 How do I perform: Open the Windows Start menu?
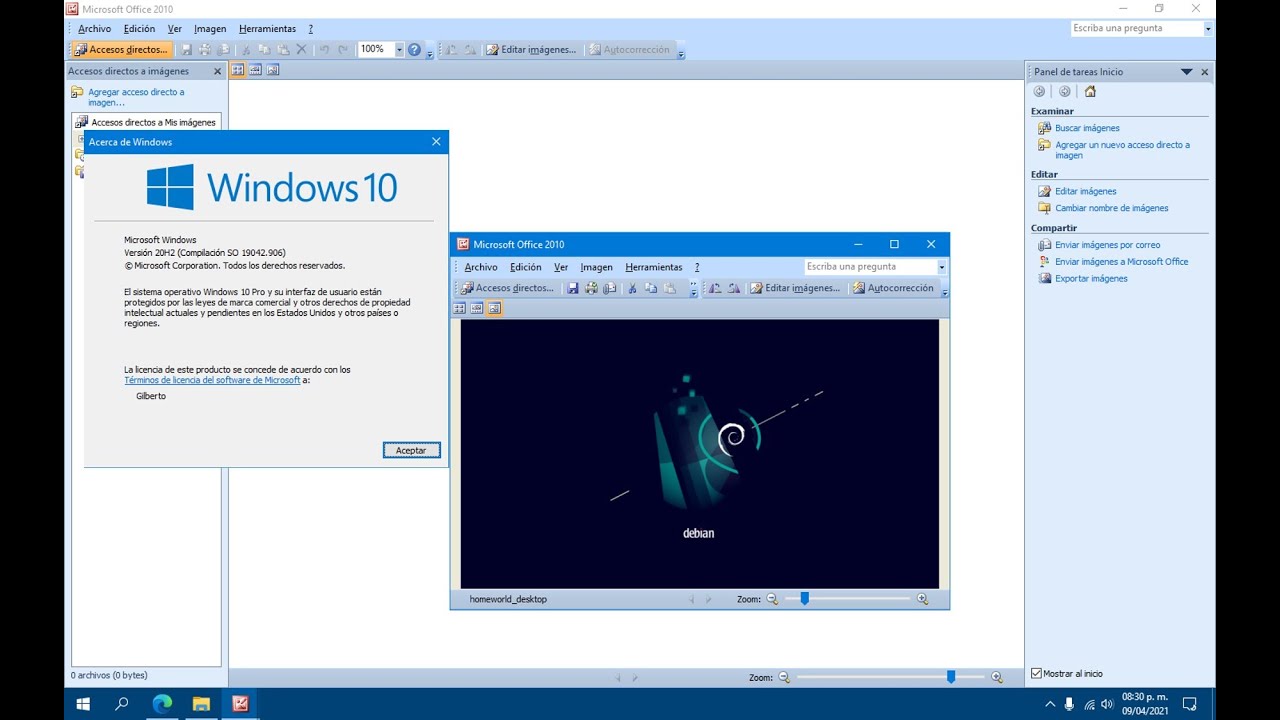pos(83,704)
